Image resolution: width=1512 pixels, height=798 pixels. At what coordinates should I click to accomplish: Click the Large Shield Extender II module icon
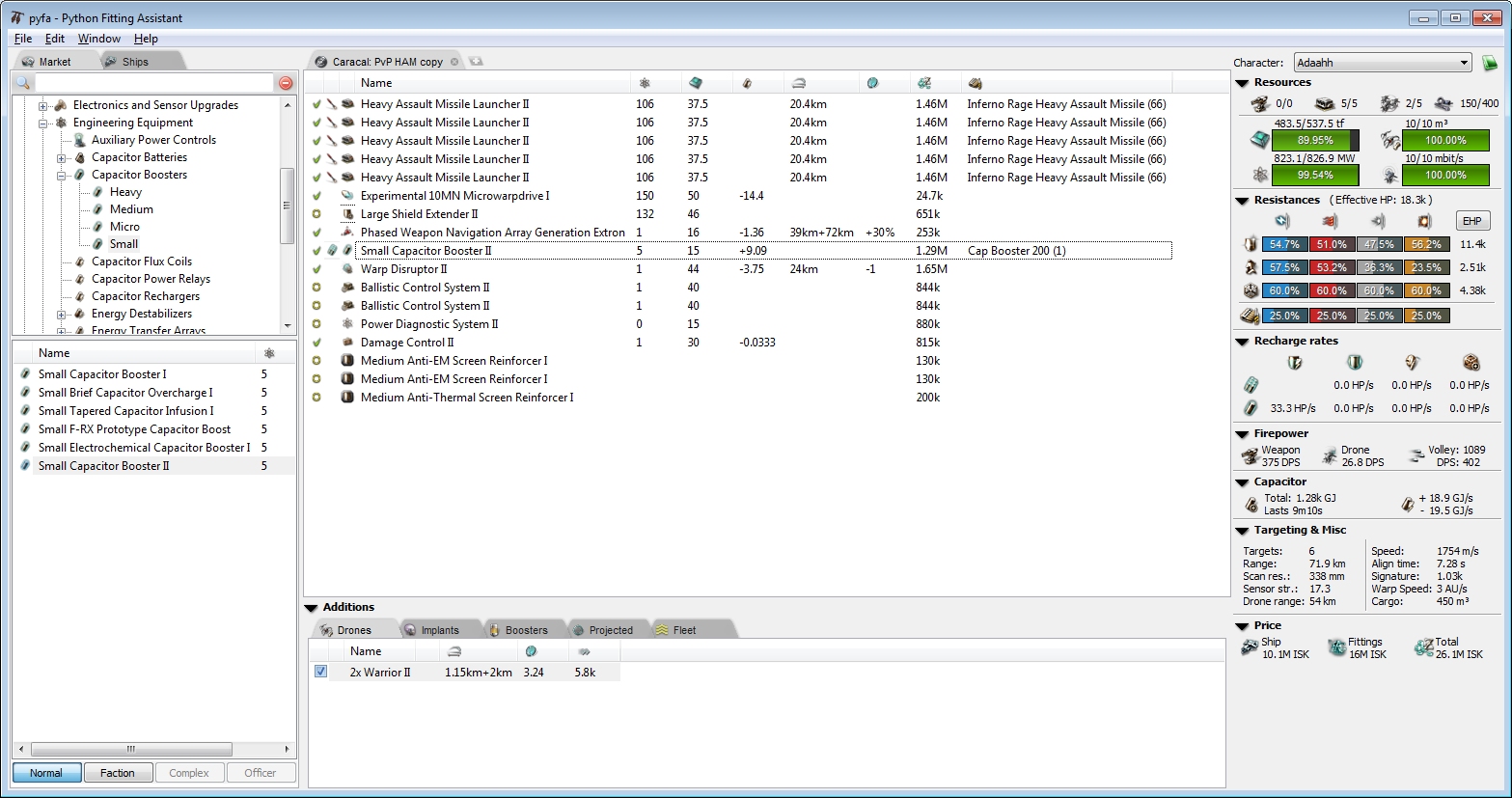(347, 214)
